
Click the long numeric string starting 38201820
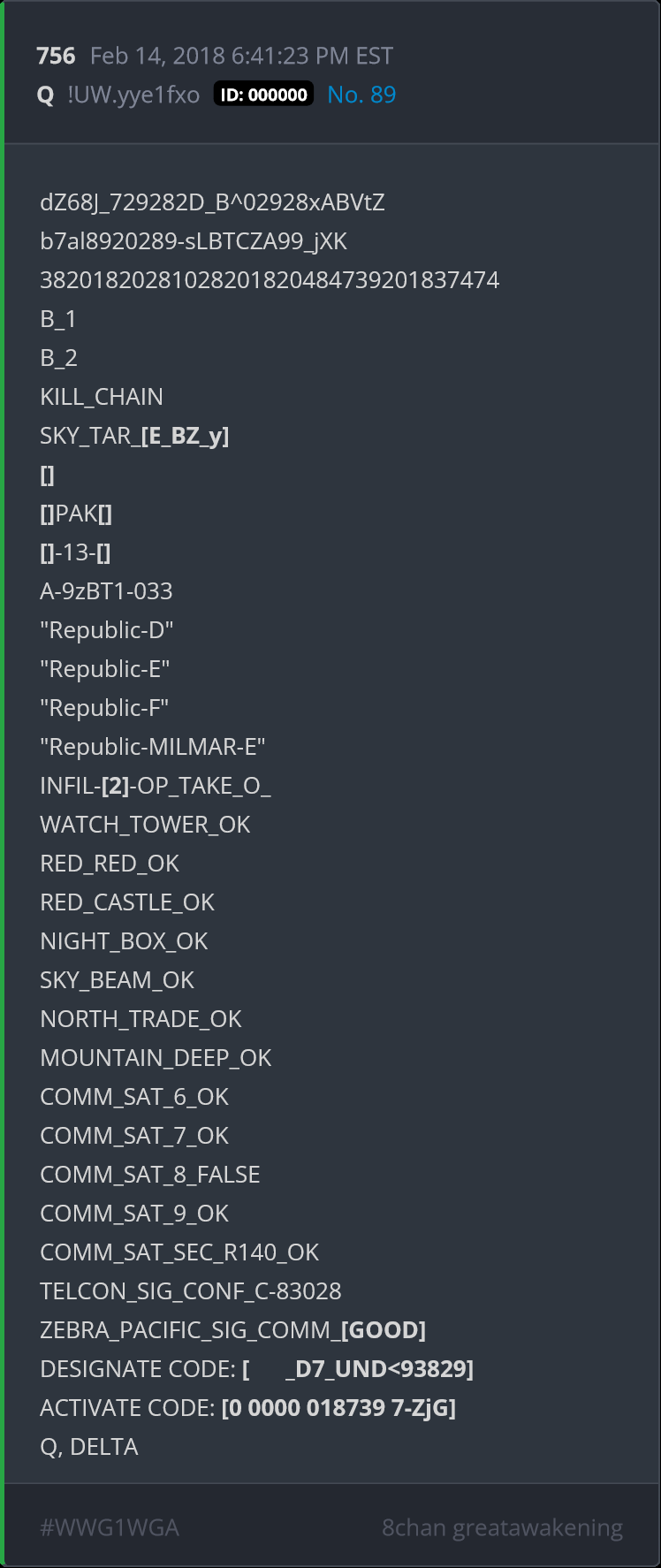tap(270, 279)
